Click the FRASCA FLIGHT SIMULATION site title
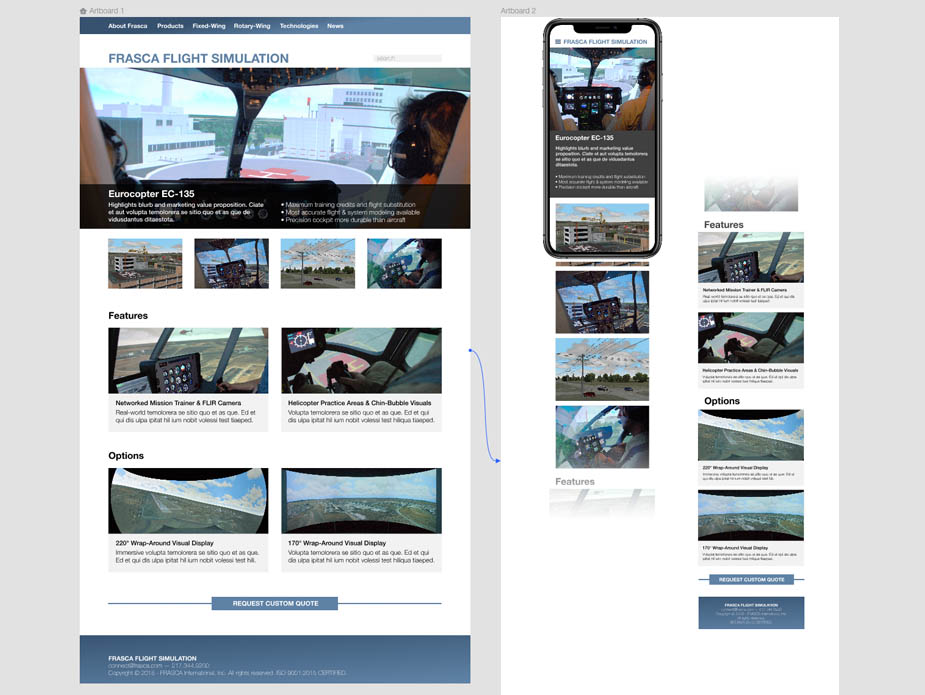925x695 pixels. pyautogui.click(x=197, y=58)
